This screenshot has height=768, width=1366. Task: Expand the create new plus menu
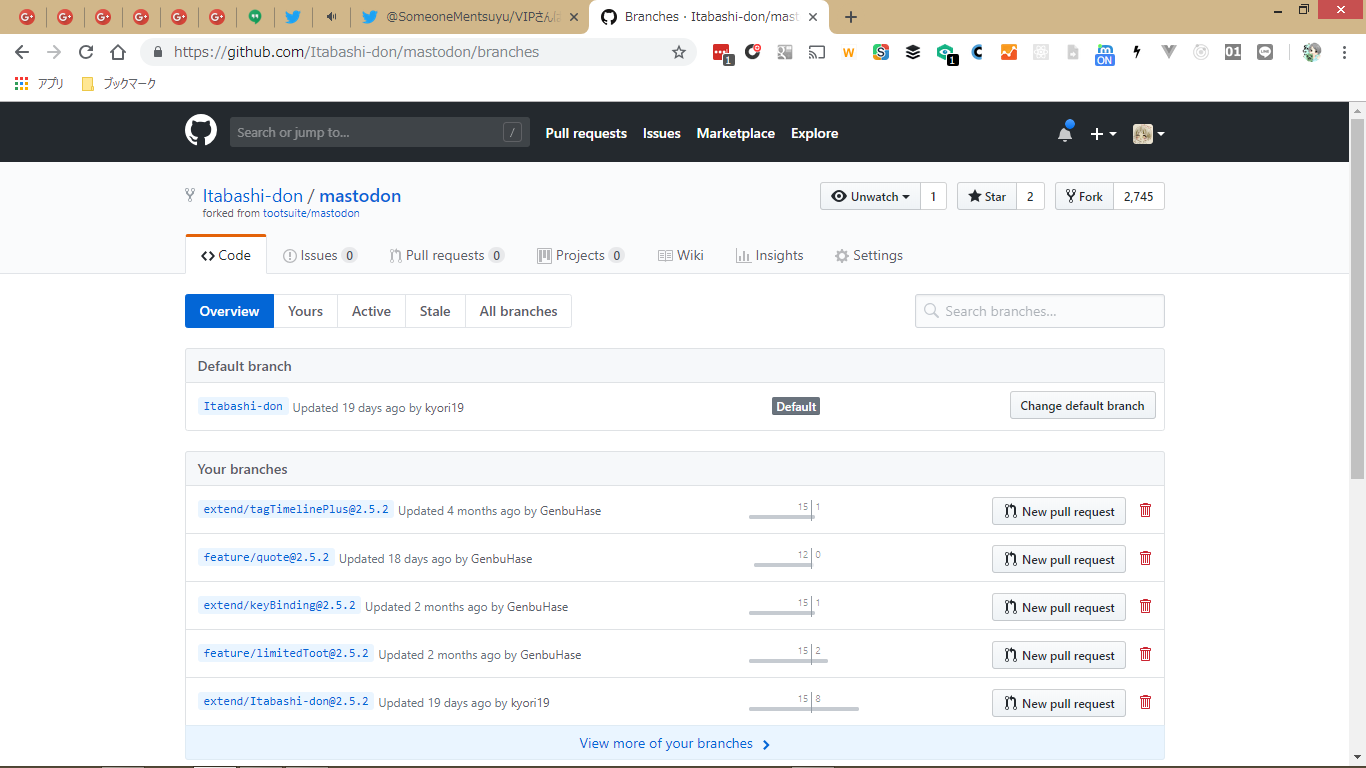click(1103, 134)
